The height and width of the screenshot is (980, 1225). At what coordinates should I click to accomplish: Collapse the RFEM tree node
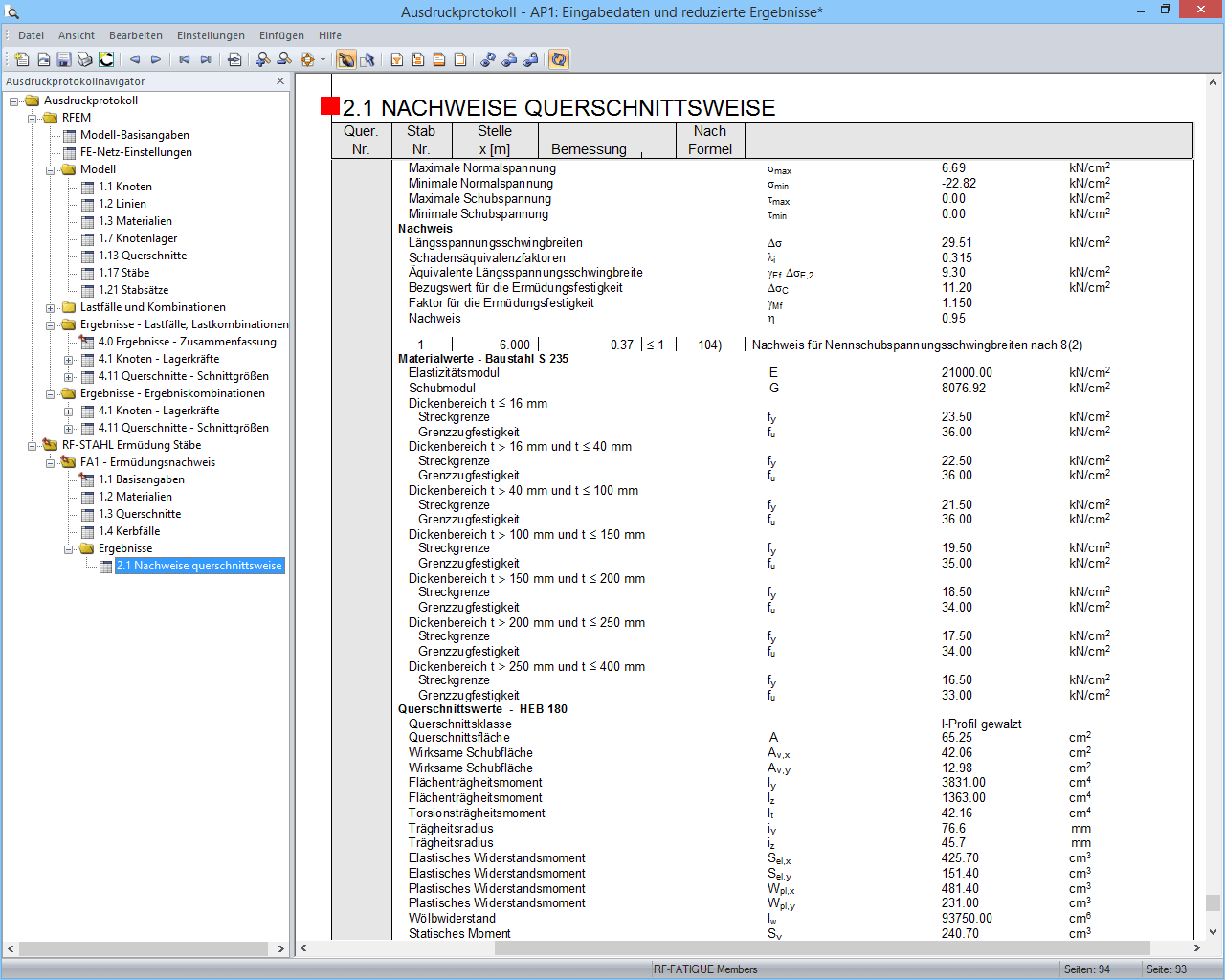click(33, 118)
